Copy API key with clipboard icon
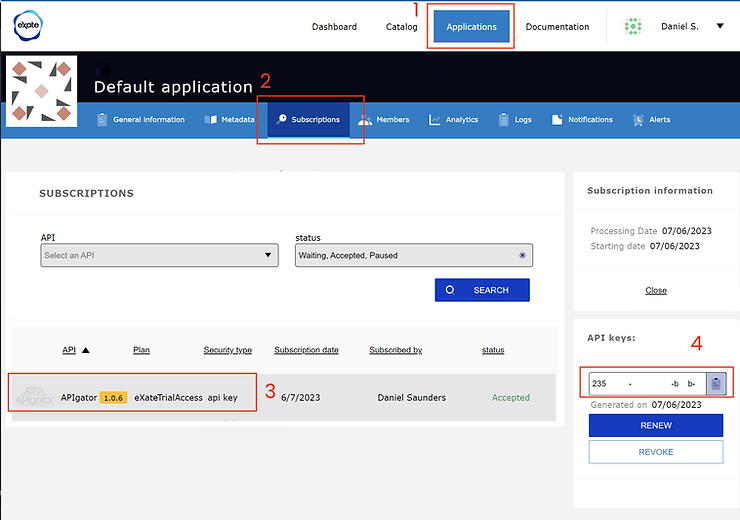Screen dimensions: 740x520 click(x=716, y=383)
